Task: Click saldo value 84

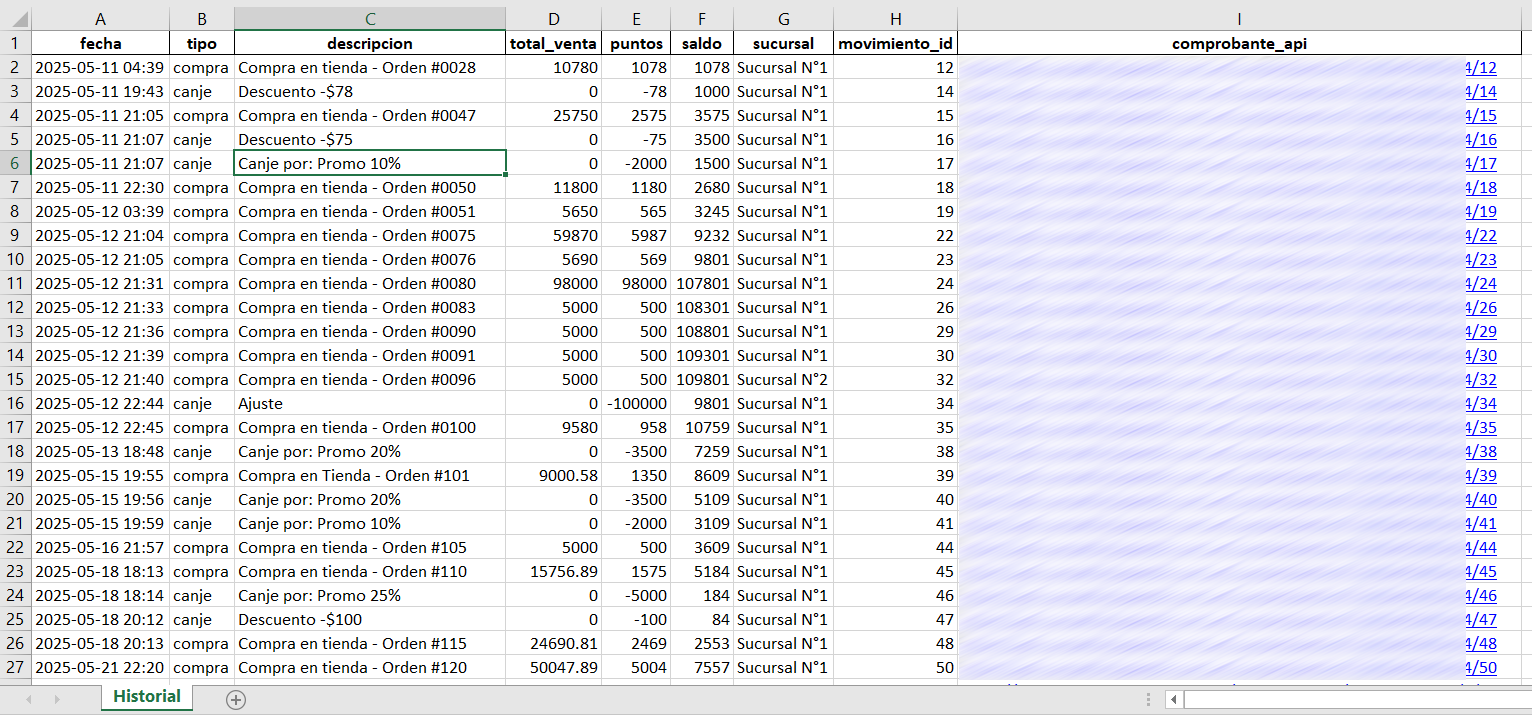Action: 702,620
